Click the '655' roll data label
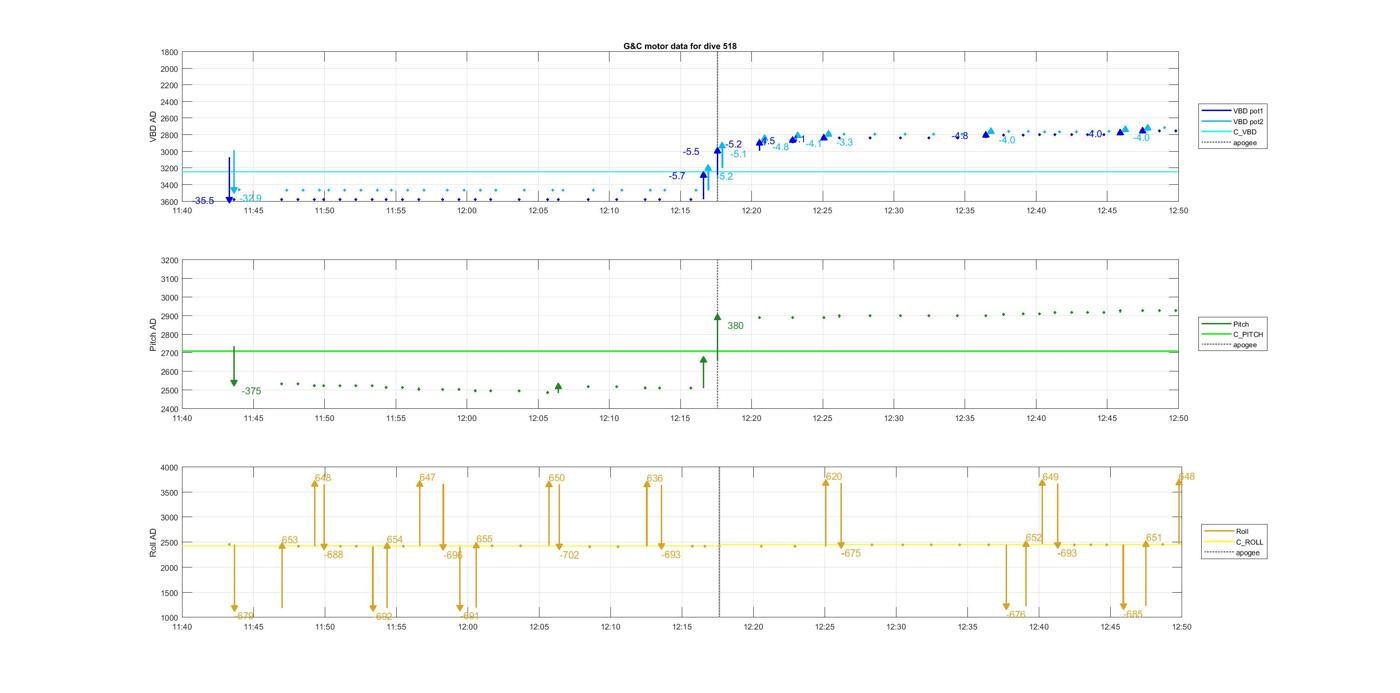1400x693 pixels. (484, 540)
